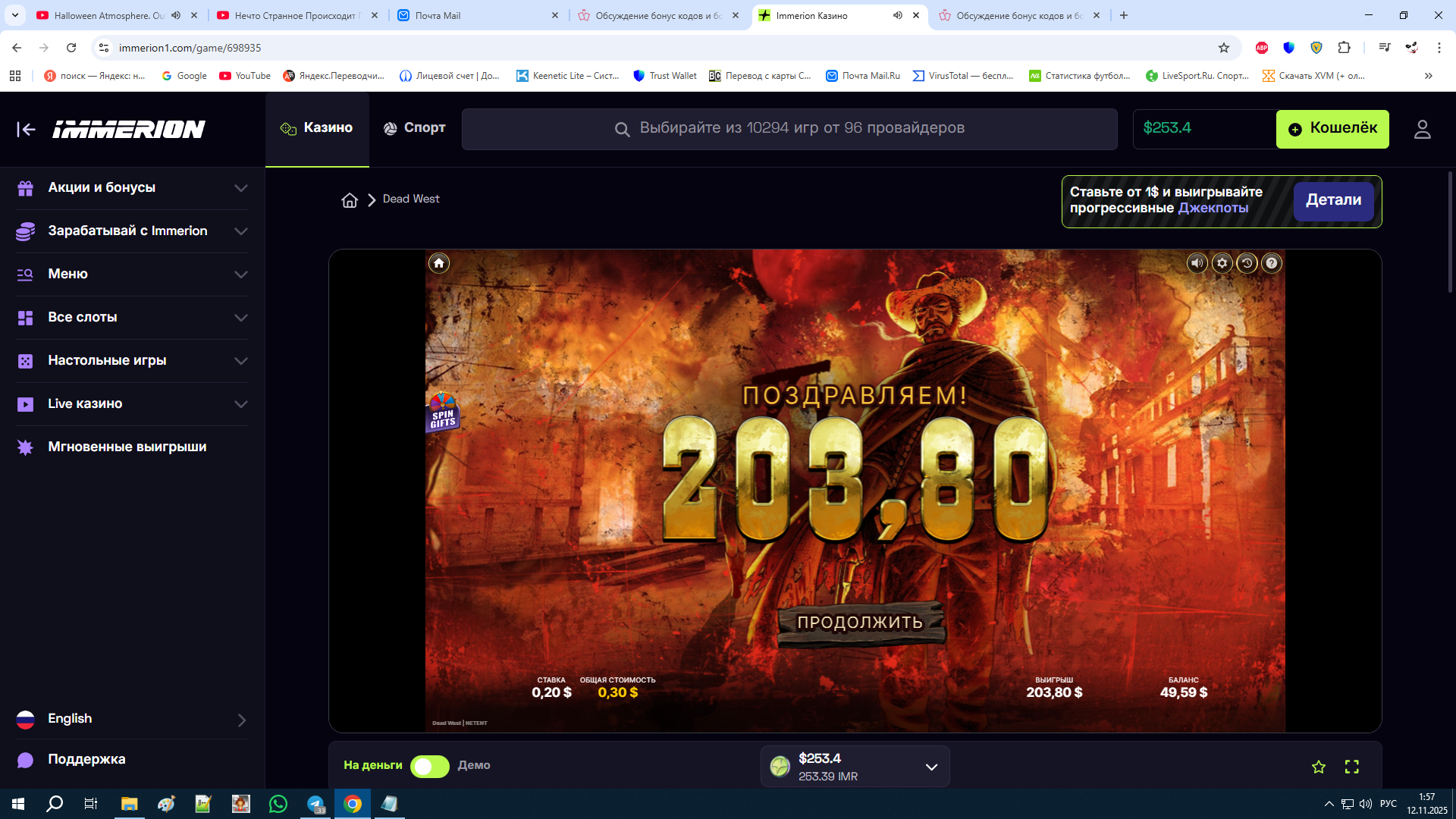Viewport: 1456px width, 819px height.
Task: Open the Spin Gifts badge
Action: click(443, 412)
